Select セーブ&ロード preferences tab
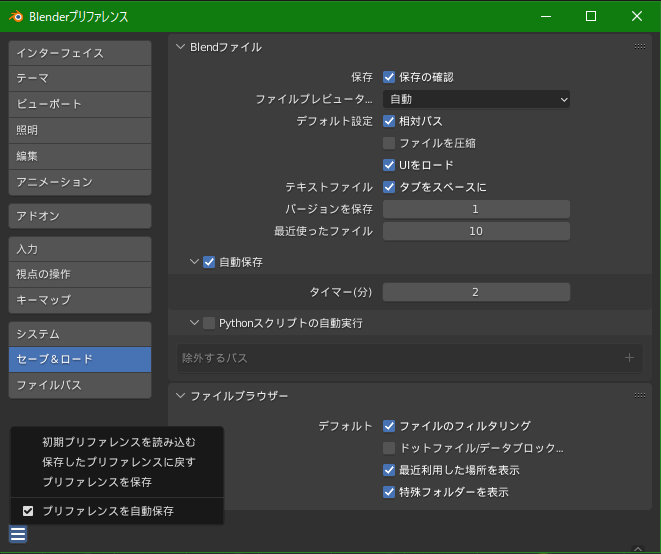Image resolution: width=661 pixels, height=554 pixels. click(80, 359)
